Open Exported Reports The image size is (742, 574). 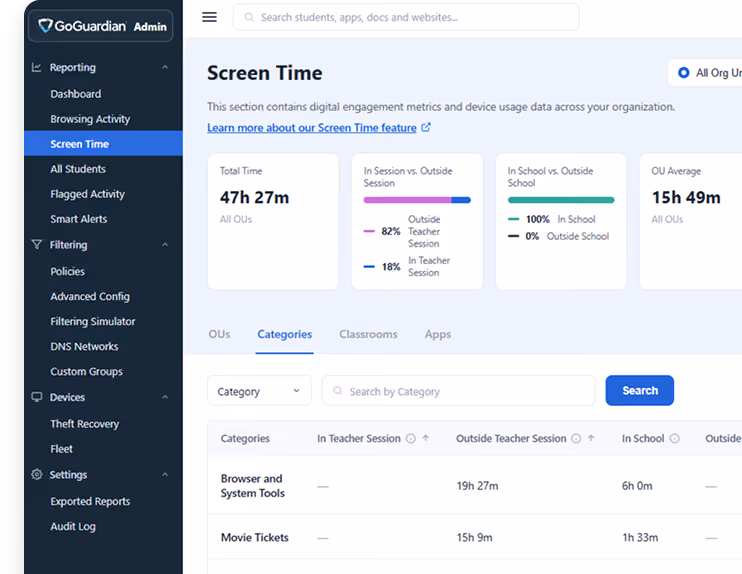(x=90, y=501)
